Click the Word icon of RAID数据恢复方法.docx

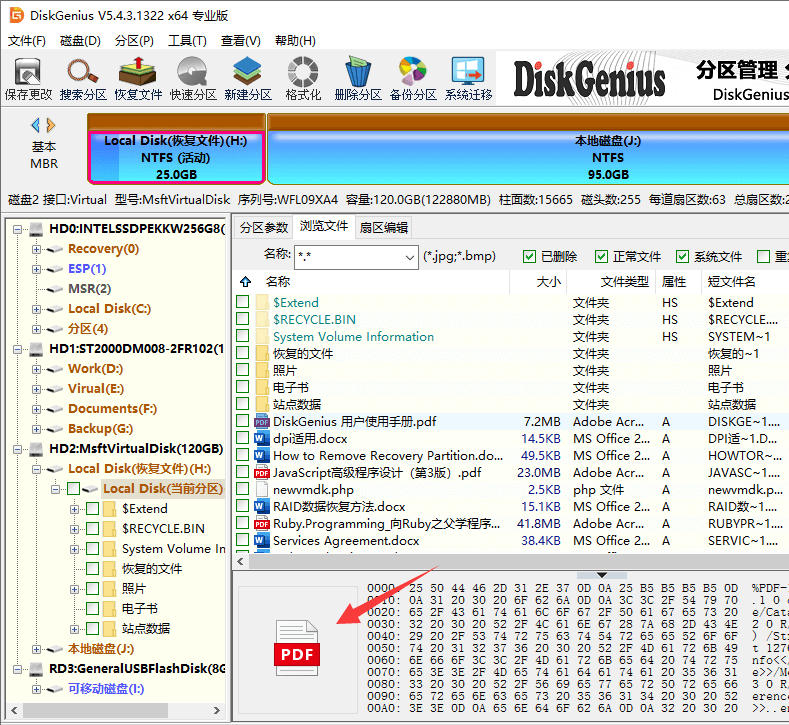(261, 507)
